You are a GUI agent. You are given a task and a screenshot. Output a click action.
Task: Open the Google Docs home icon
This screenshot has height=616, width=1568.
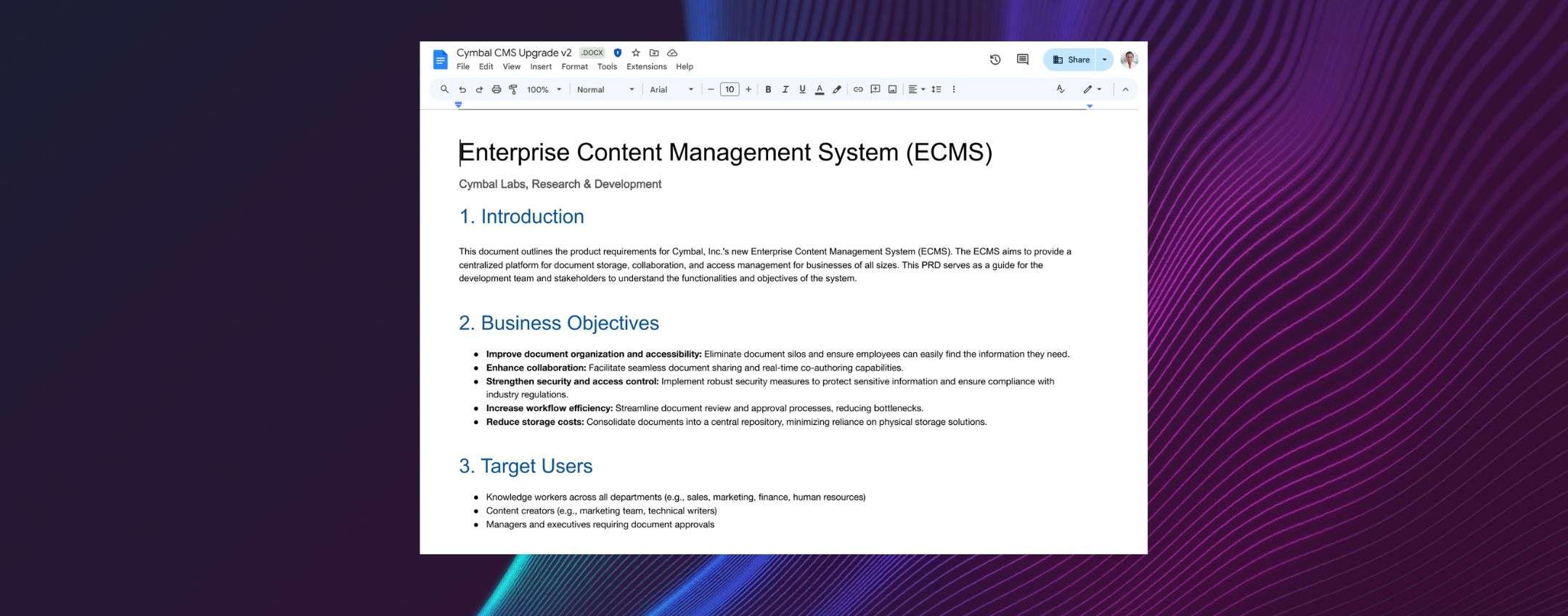[x=440, y=60]
